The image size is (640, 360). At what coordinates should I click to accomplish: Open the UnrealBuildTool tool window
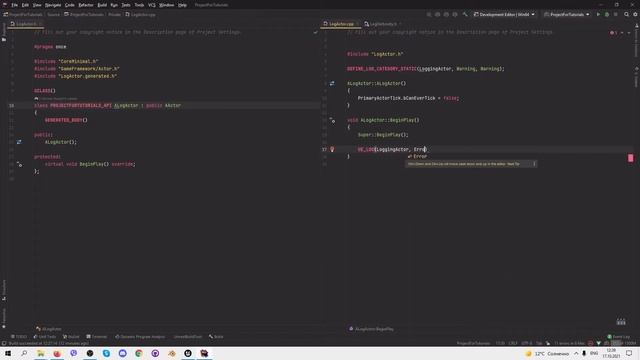tap(187, 337)
